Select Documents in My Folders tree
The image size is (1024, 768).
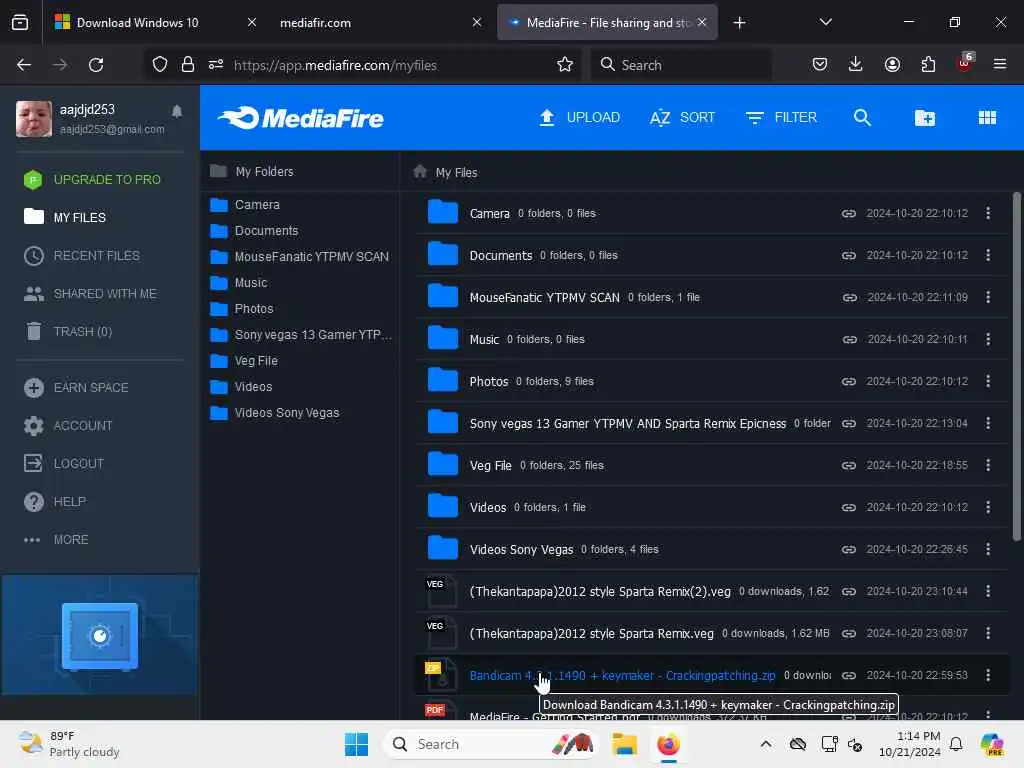click(x=254, y=231)
